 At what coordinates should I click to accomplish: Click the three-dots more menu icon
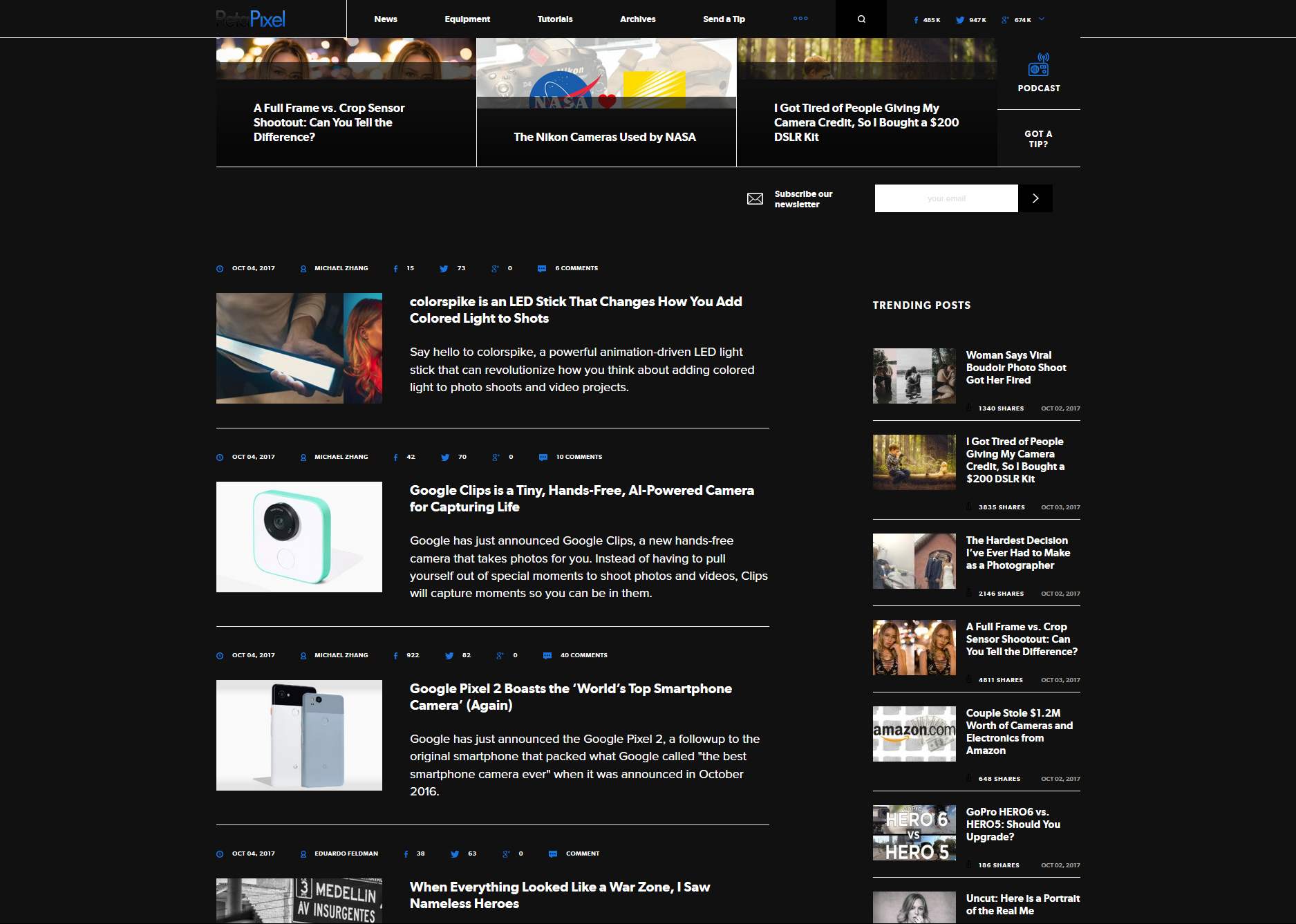(800, 19)
